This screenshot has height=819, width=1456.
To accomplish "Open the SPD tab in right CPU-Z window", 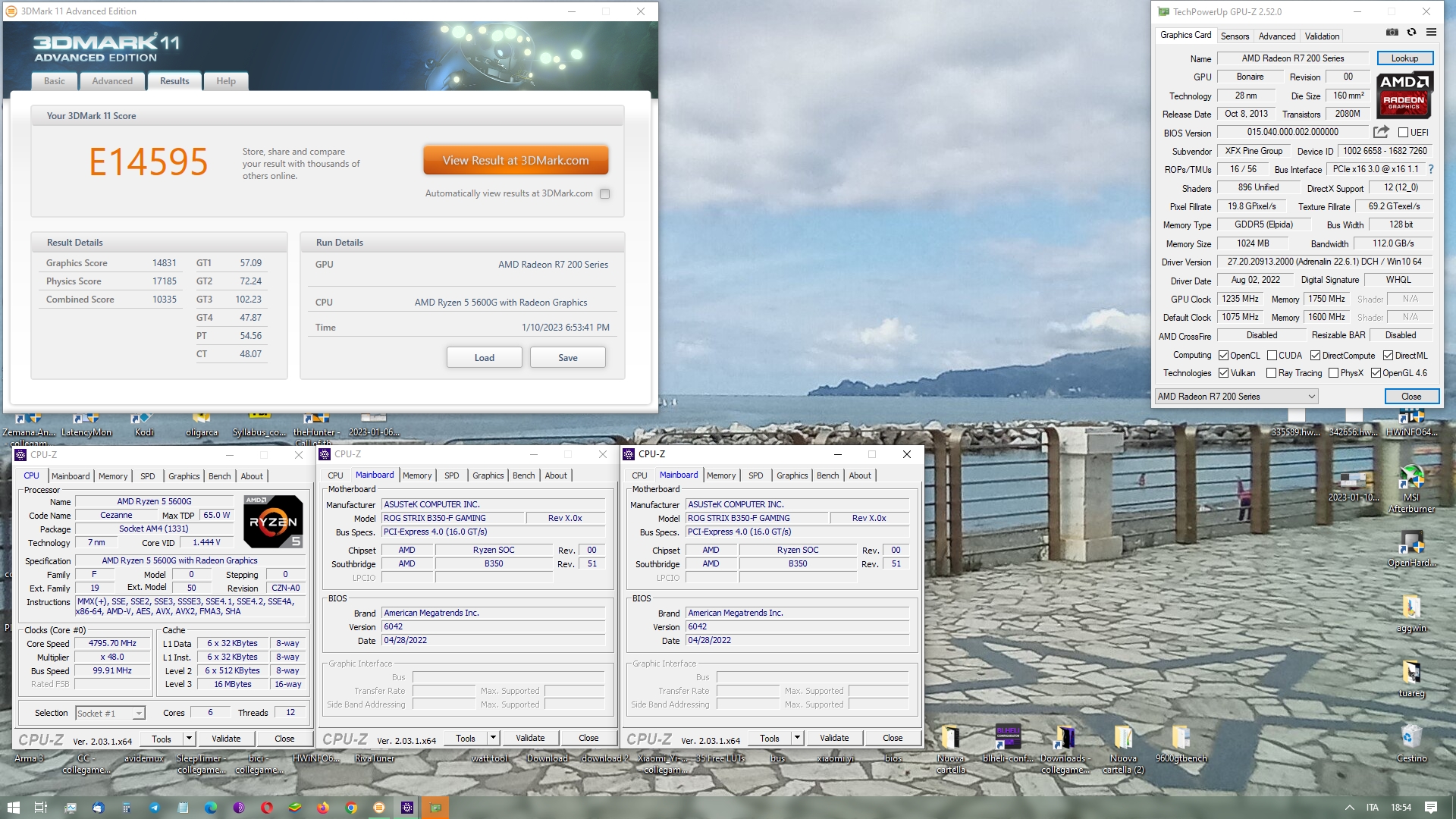I will click(x=755, y=475).
